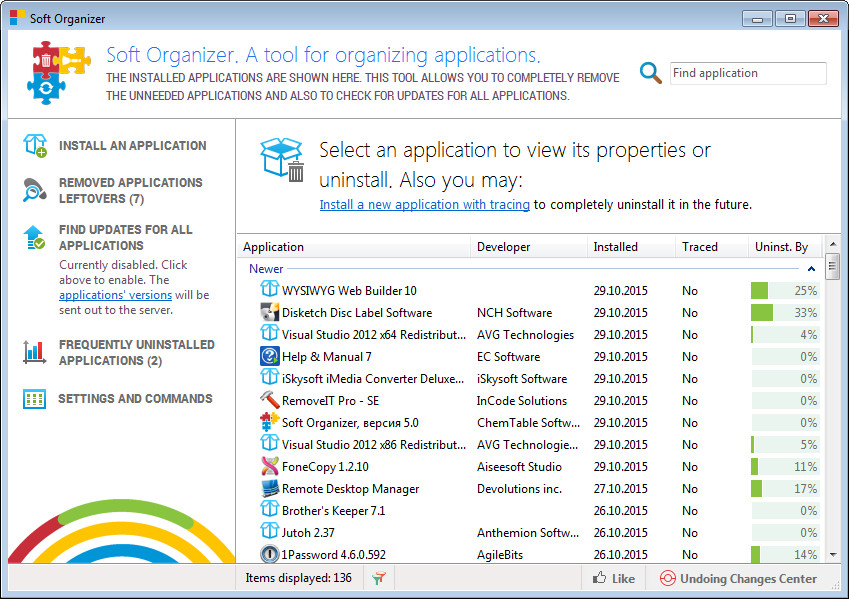Viewport: 849px width, 599px height.
Task: Click the applications' versions link
Action: pyautogui.click(x=115, y=295)
